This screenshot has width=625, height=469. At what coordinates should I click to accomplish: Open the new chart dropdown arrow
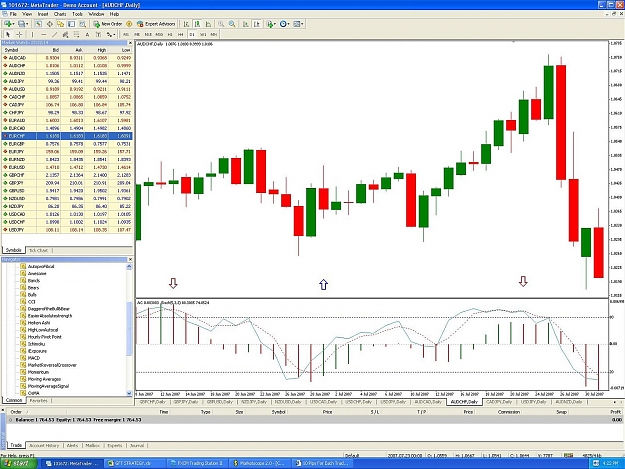pyautogui.click(x=14, y=24)
